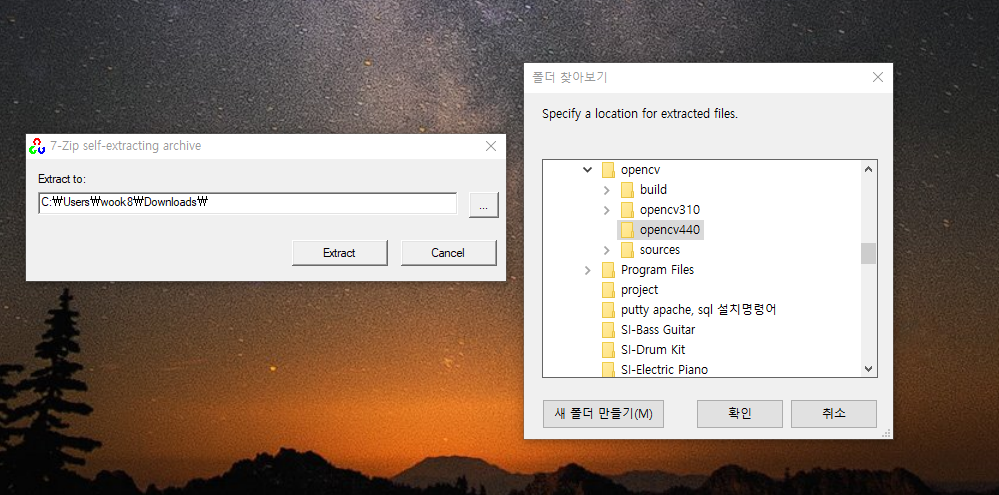The image size is (999, 495).
Task: Click 새 폴더 만들기(M) button
Action: [603, 413]
